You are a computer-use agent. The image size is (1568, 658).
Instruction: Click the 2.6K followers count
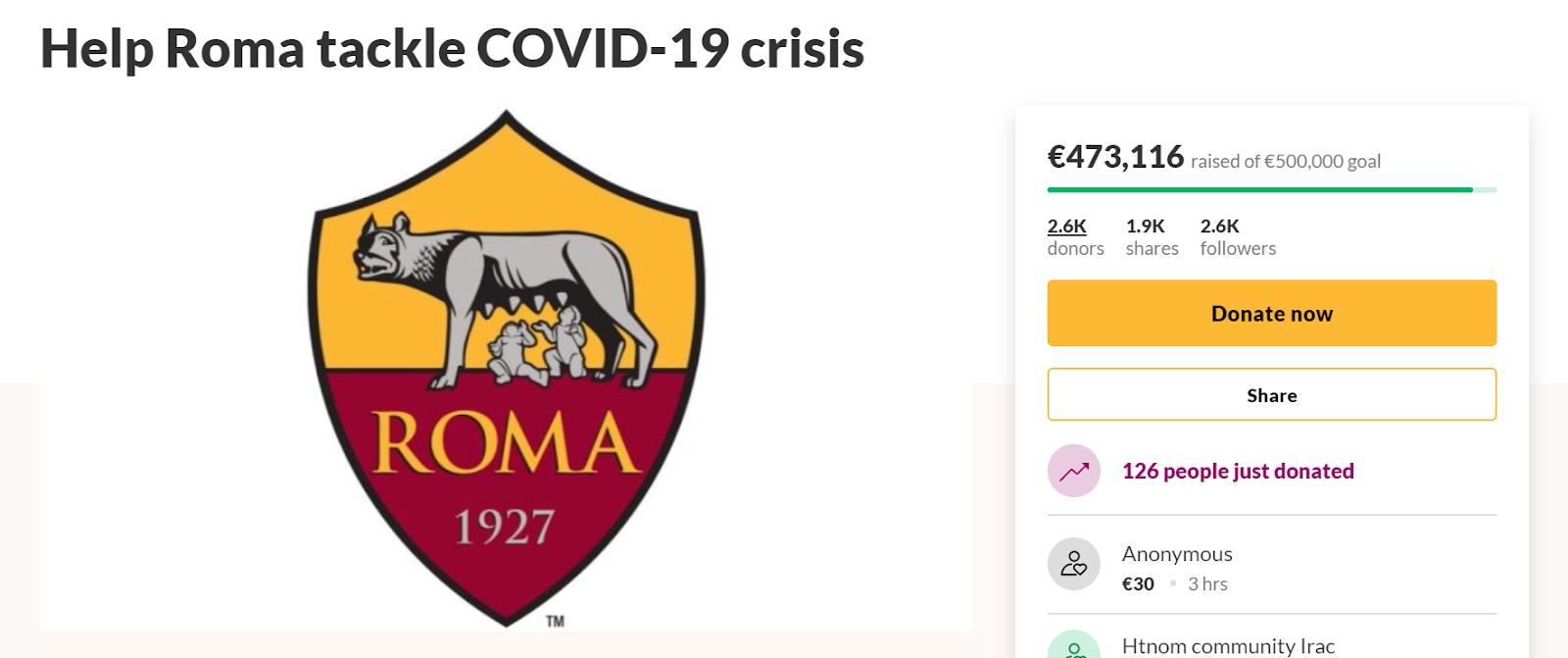click(1238, 236)
